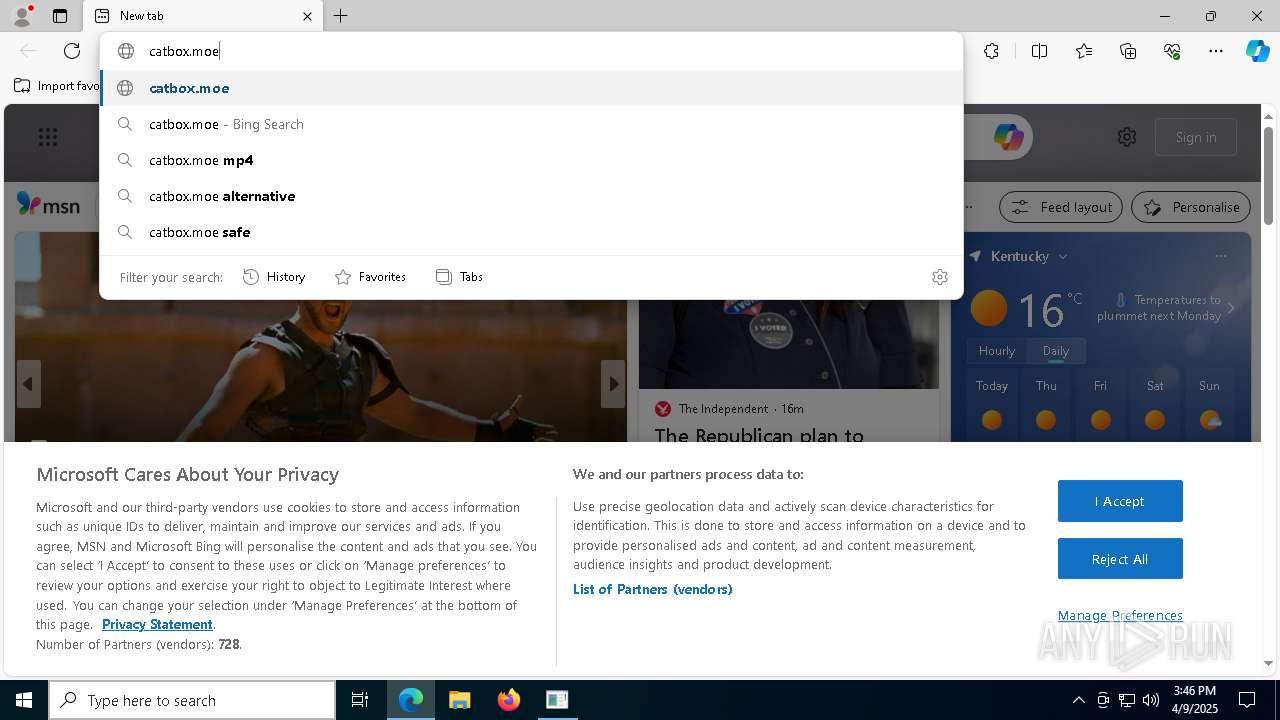
Task: Go to previous news carousel slide
Action: 28,384
